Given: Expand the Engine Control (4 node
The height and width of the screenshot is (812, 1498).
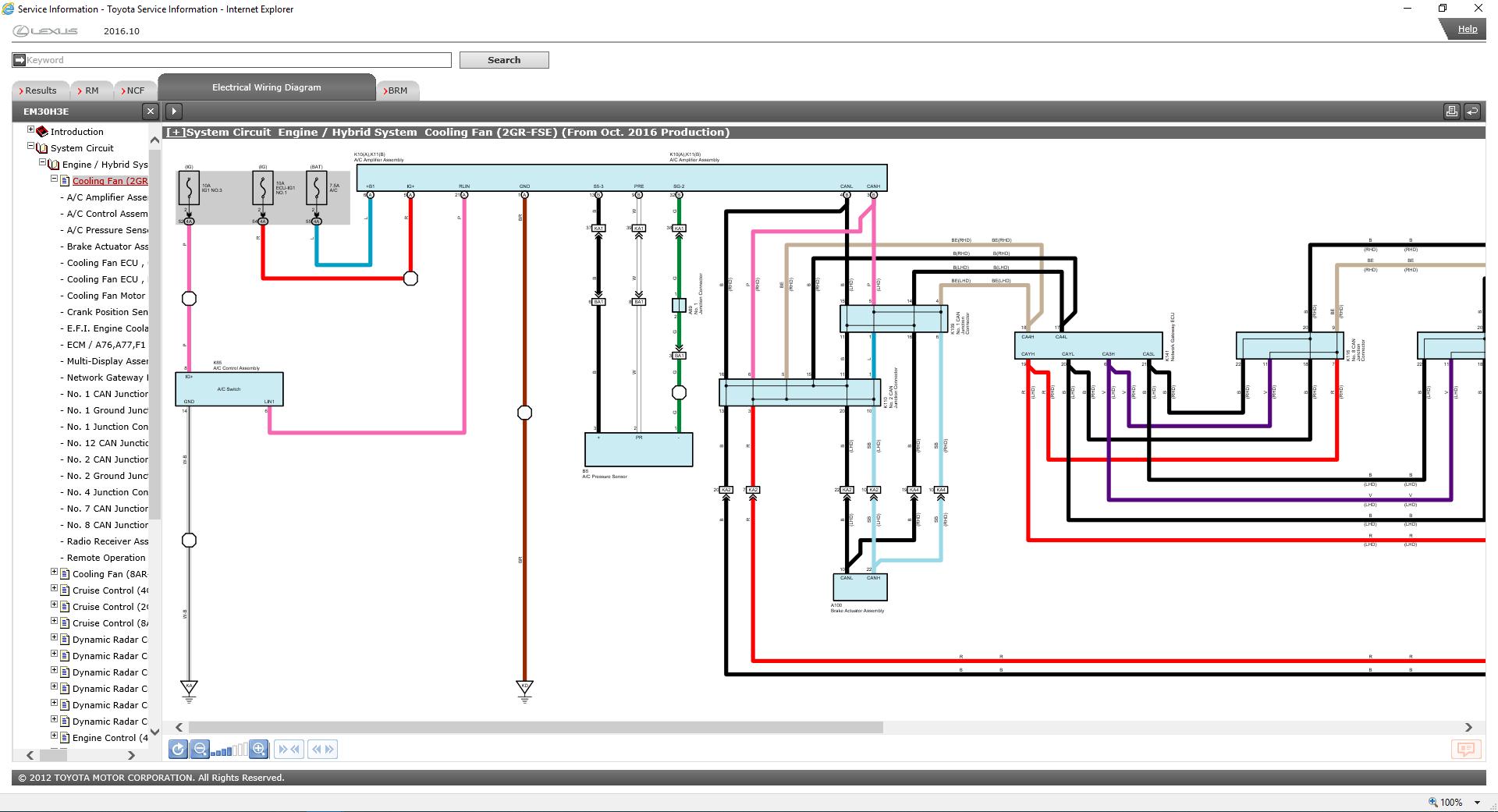Looking at the screenshot, I should pos(55,736).
